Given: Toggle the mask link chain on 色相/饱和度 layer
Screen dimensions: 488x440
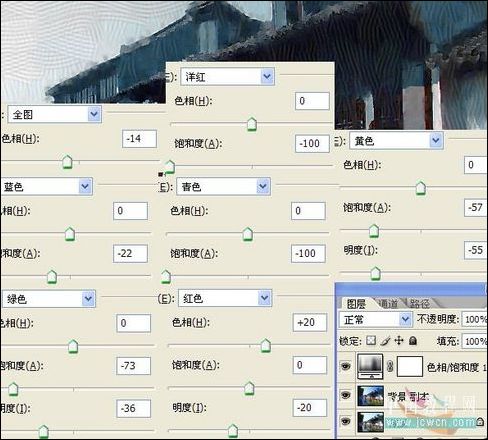Looking at the screenshot, I should click(x=390, y=366).
